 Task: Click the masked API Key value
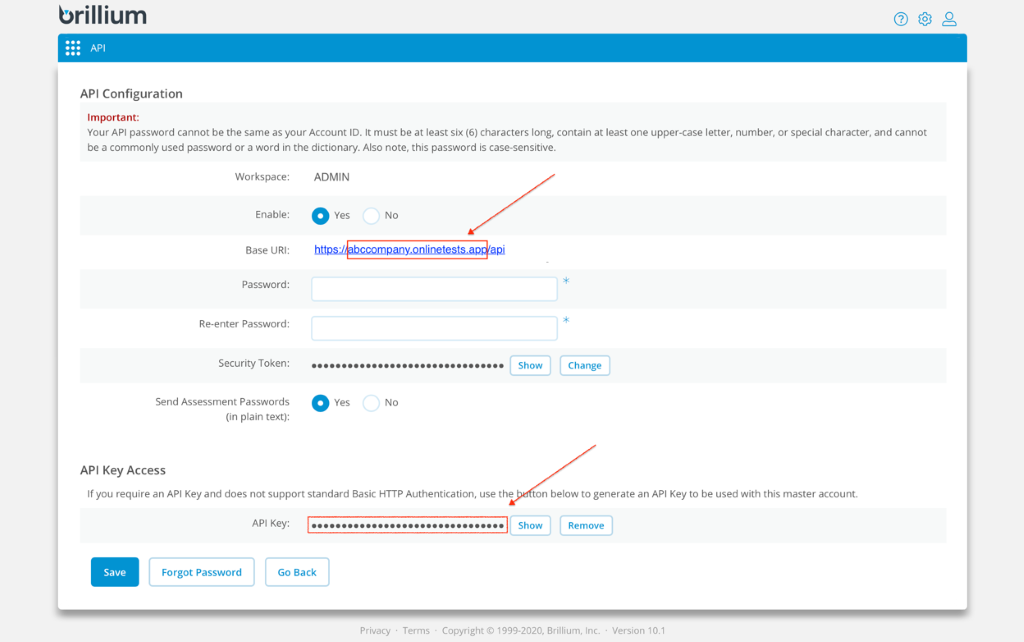tap(408, 525)
